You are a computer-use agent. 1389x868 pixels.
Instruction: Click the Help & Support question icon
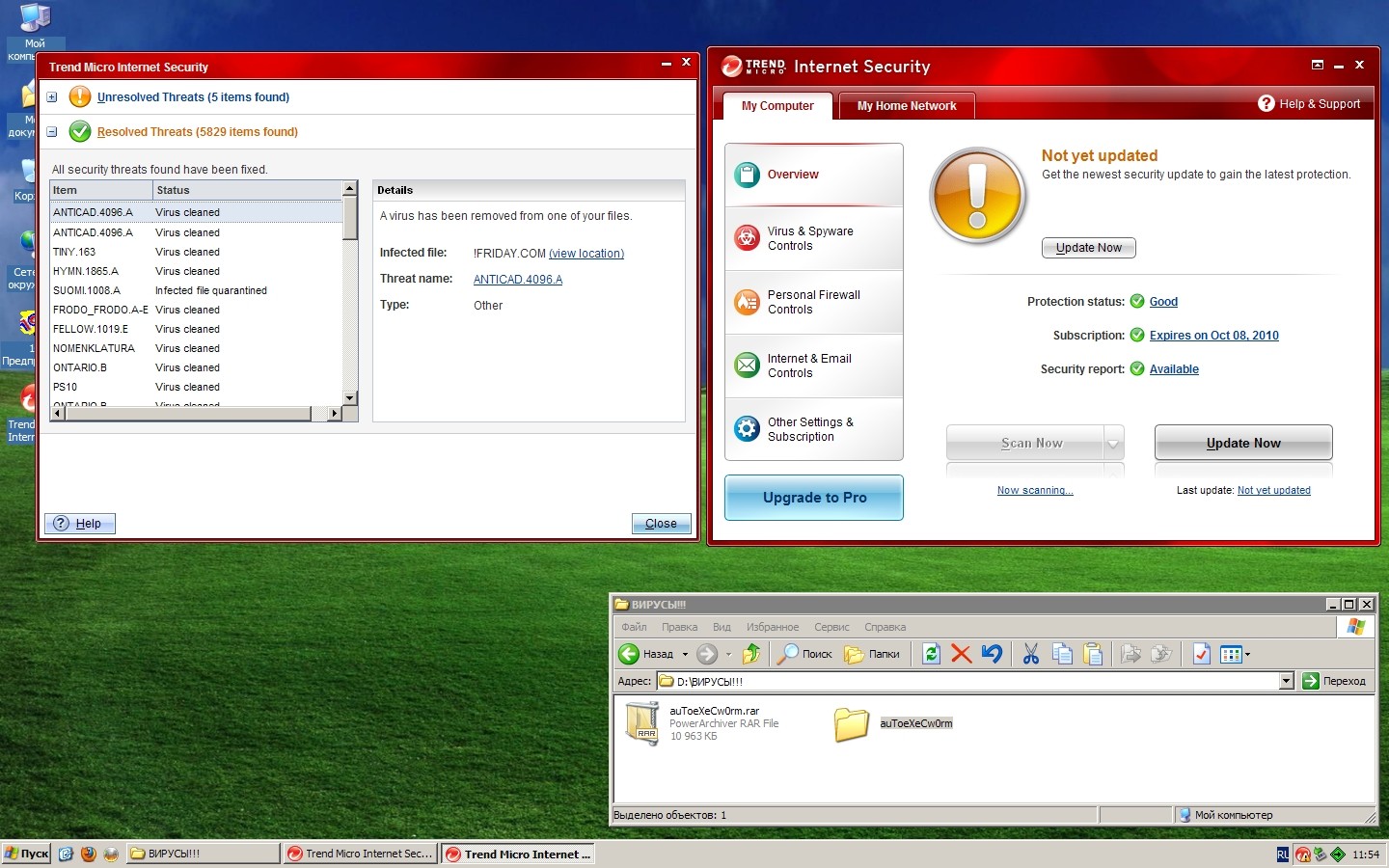pos(1266,104)
